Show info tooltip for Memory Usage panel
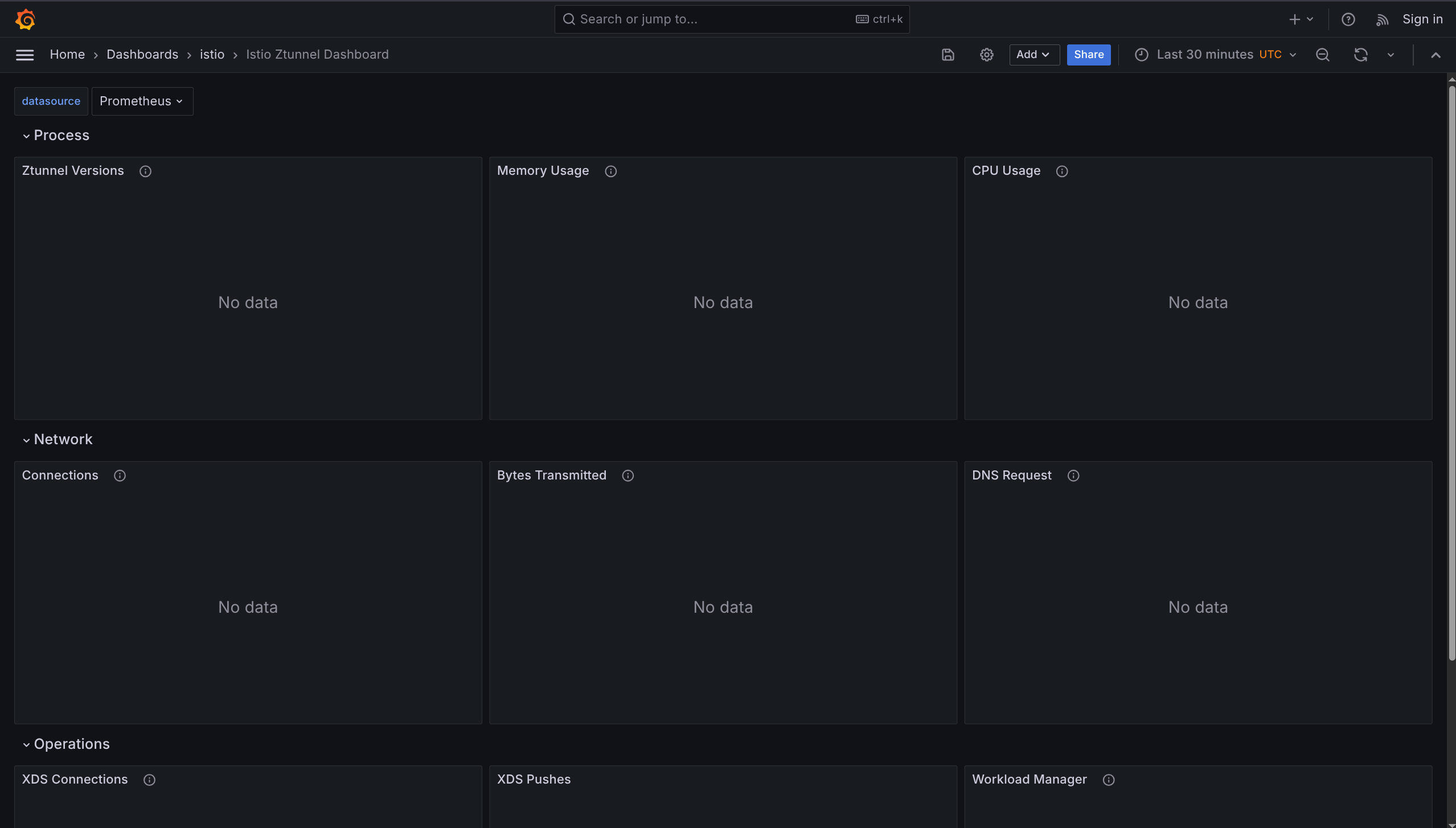This screenshot has width=1456, height=828. [610, 171]
